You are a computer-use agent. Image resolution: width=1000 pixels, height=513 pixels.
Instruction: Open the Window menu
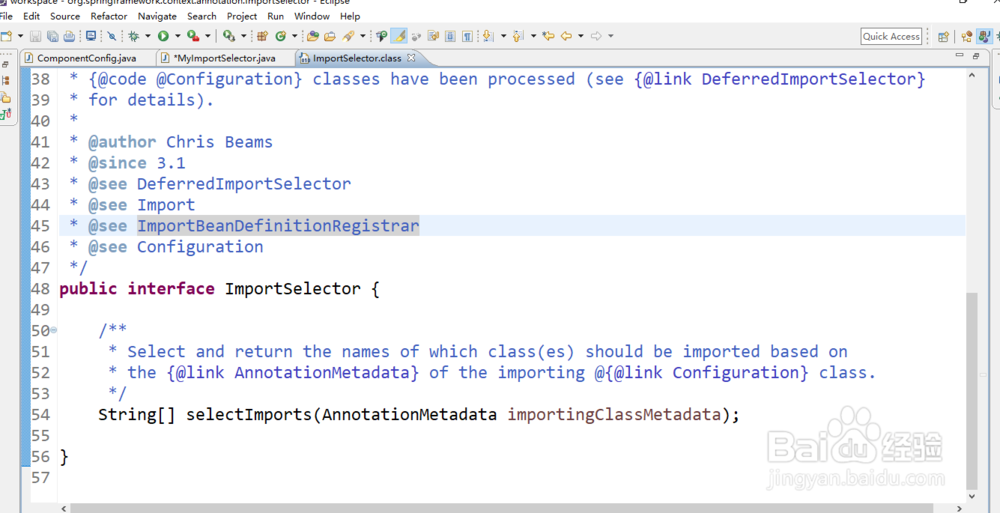tap(312, 16)
